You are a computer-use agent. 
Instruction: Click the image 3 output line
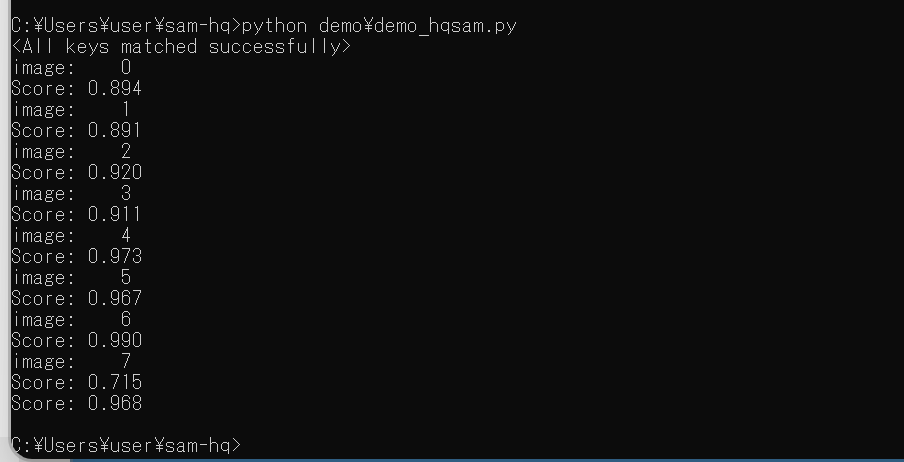[x=71, y=193]
